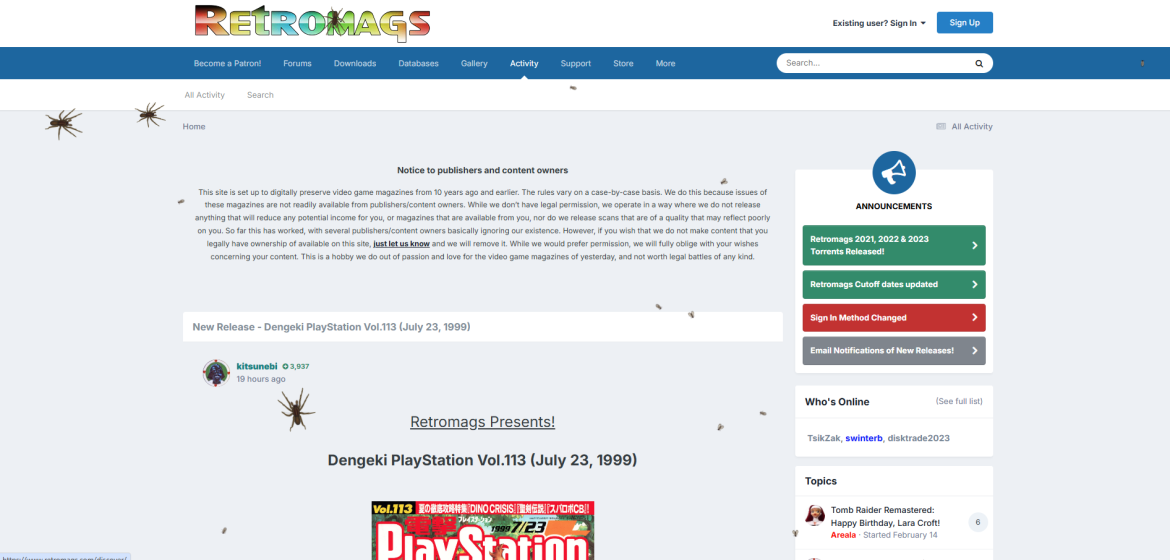
Task: Open disktrade2023's profile from Who's Online
Action: (919, 438)
